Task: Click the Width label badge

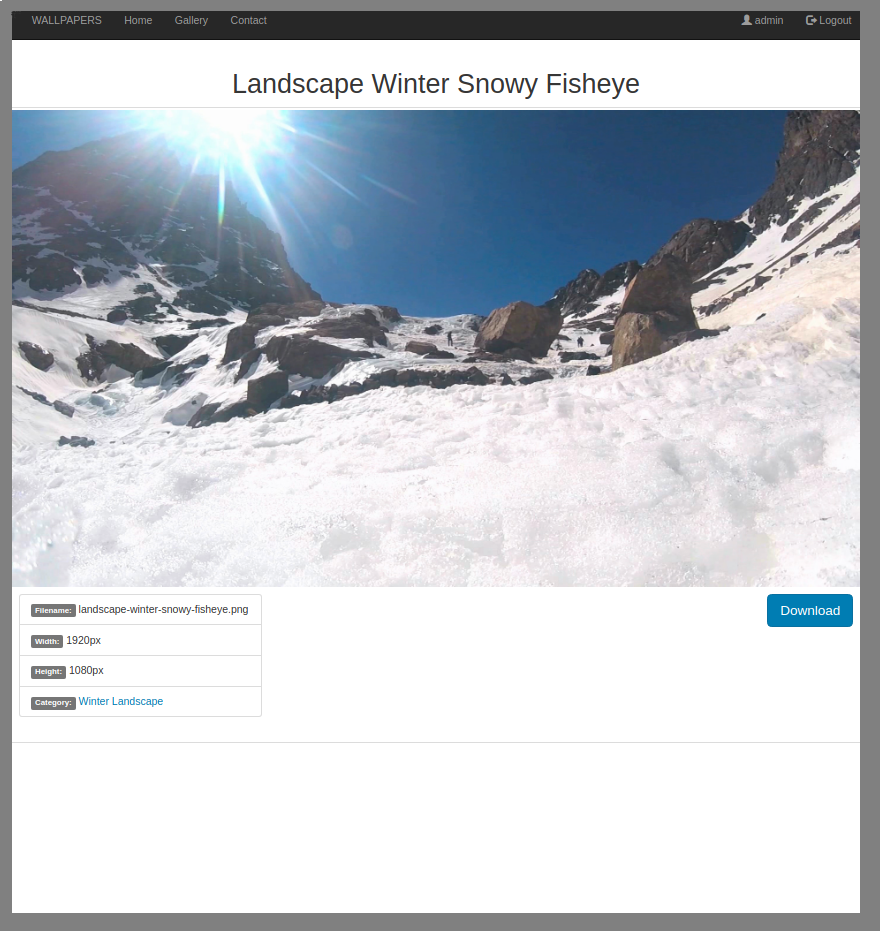Action: (47, 641)
